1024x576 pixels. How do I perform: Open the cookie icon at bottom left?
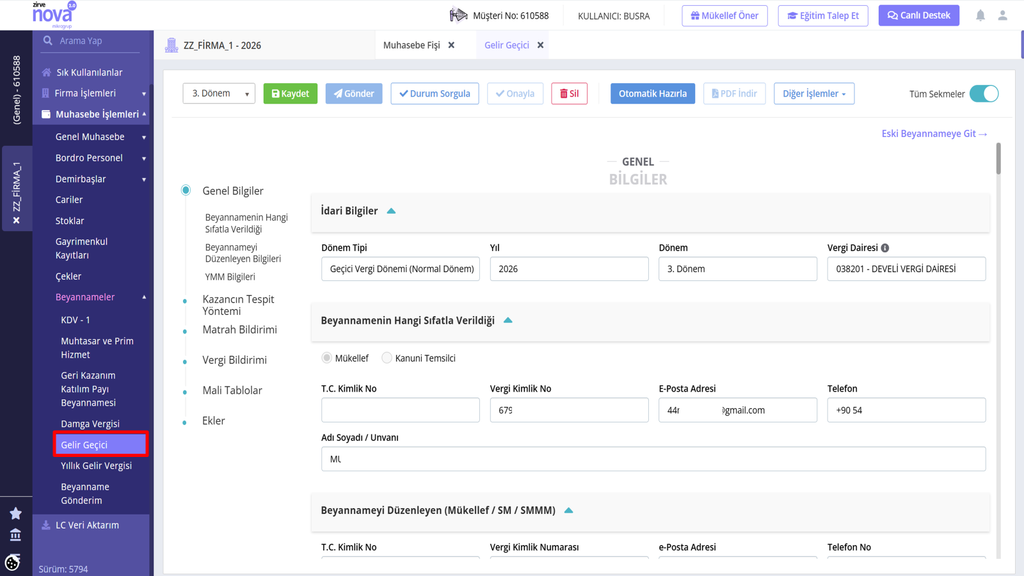(x=12, y=562)
